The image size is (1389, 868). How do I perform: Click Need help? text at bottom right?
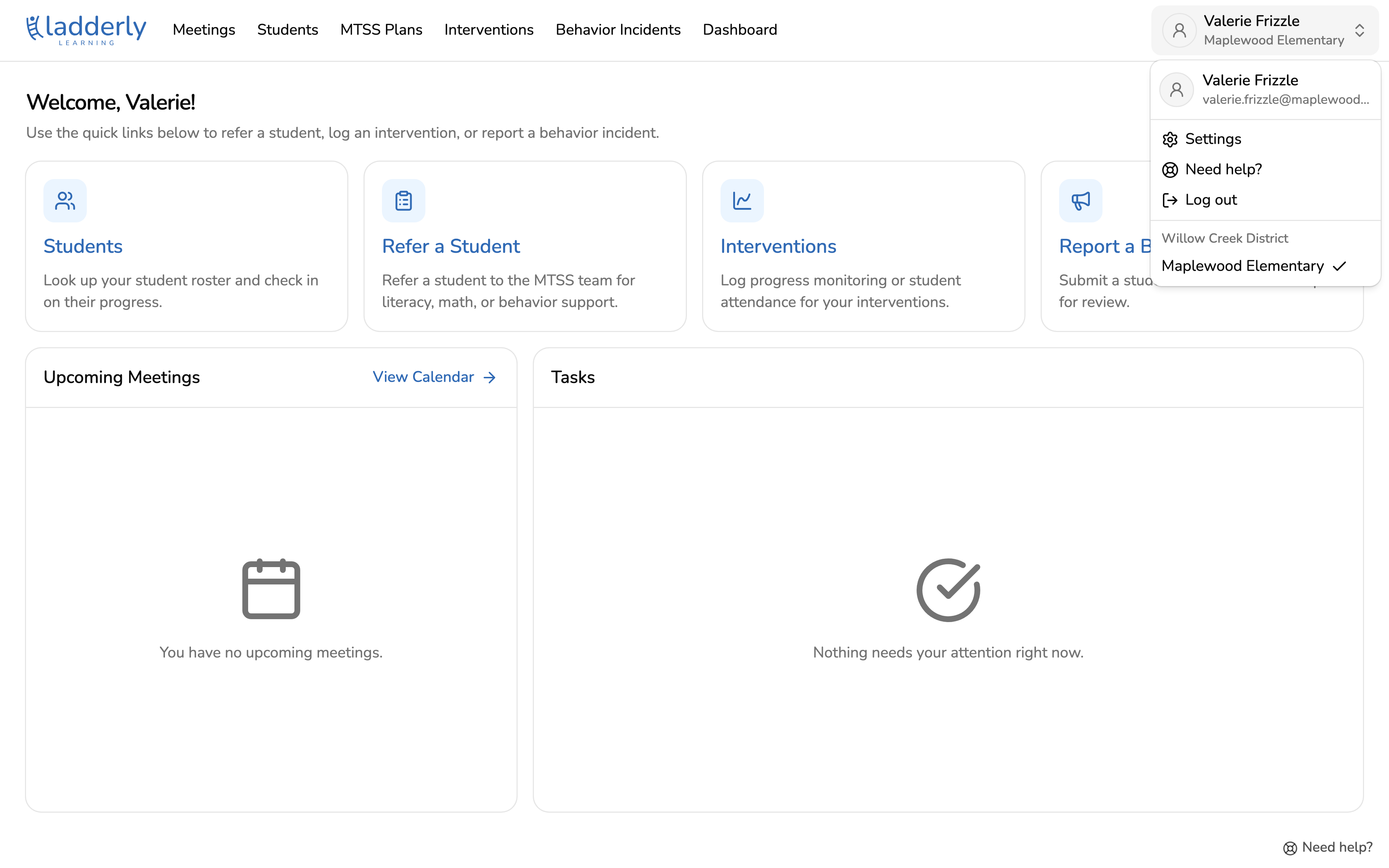[x=1337, y=847]
